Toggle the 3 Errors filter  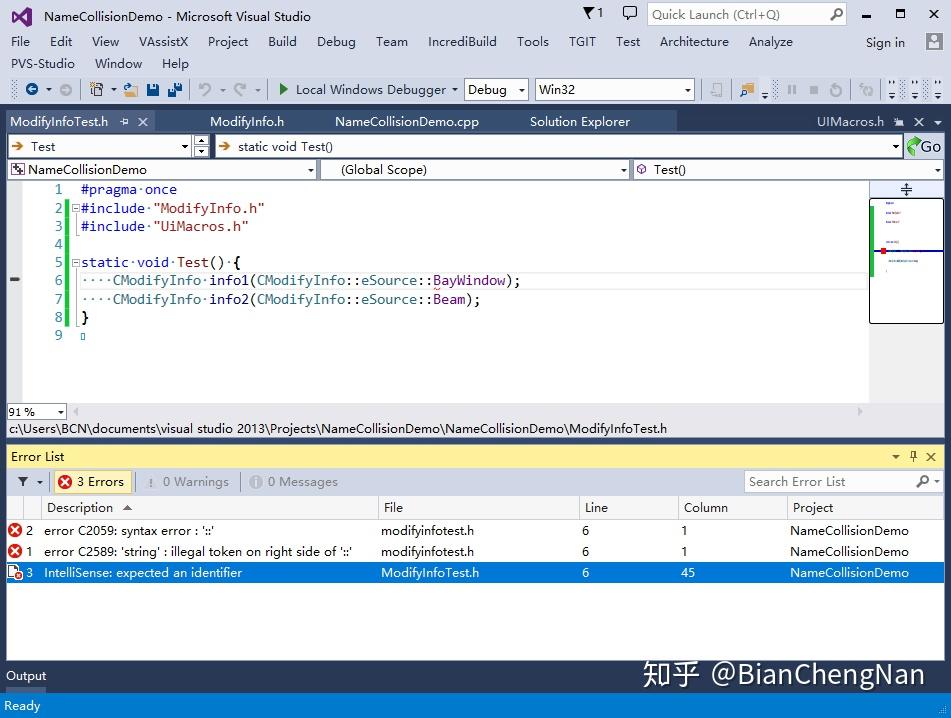(x=91, y=481)
